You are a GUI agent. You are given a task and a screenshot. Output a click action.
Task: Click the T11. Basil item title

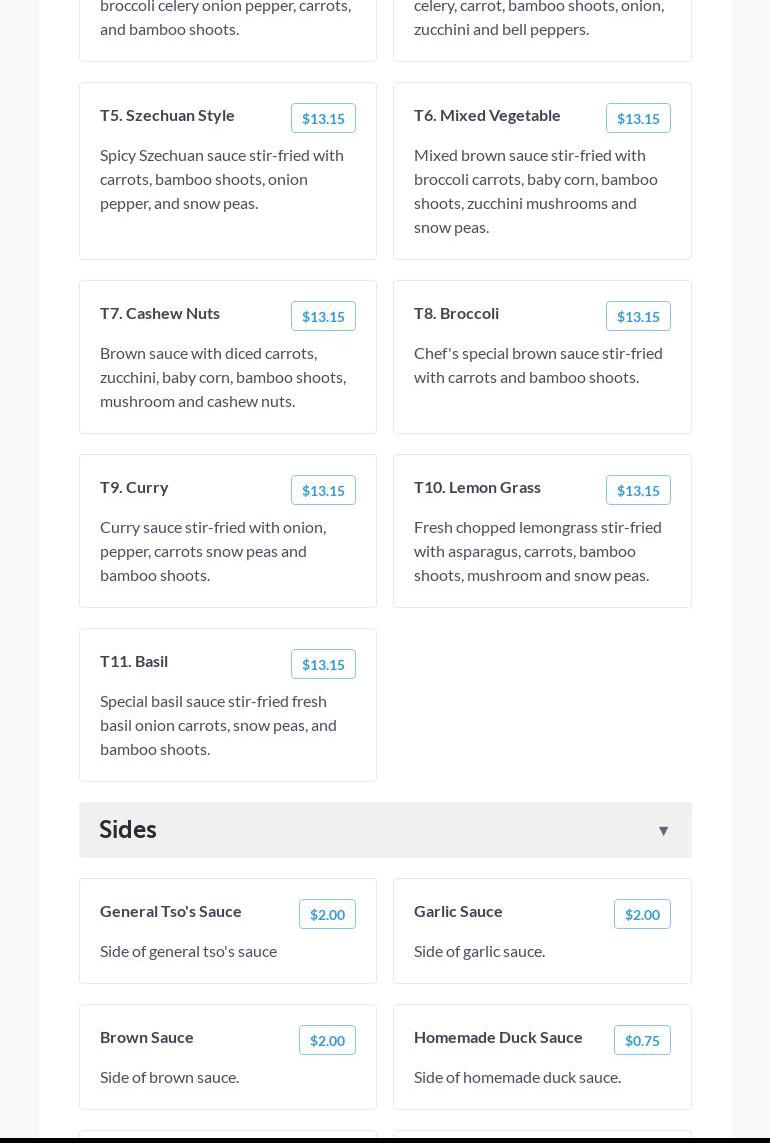tap(134, 661)
